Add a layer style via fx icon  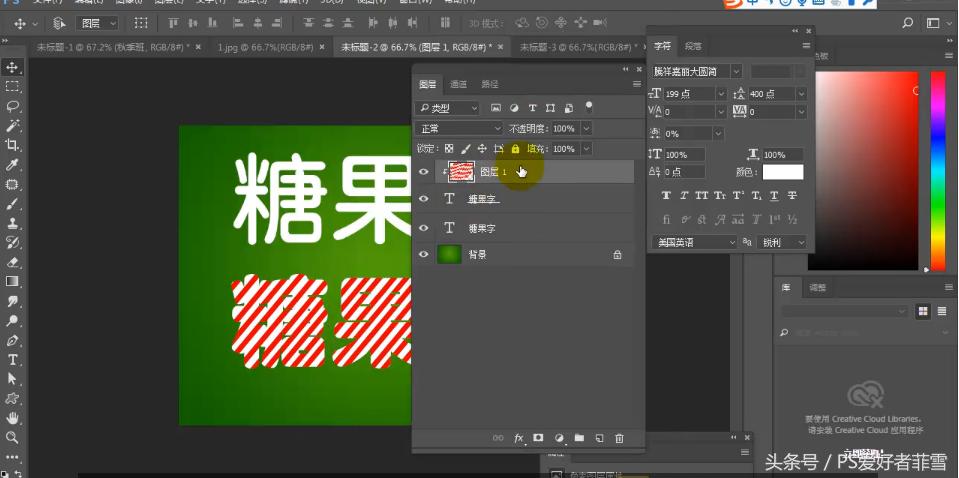[x=519, y=438]
